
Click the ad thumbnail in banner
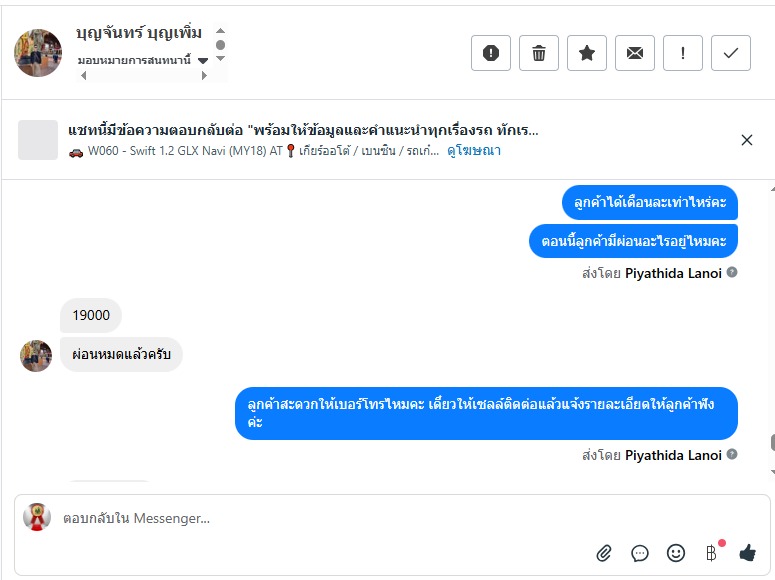pyautogui.click(x=38, y=140)
